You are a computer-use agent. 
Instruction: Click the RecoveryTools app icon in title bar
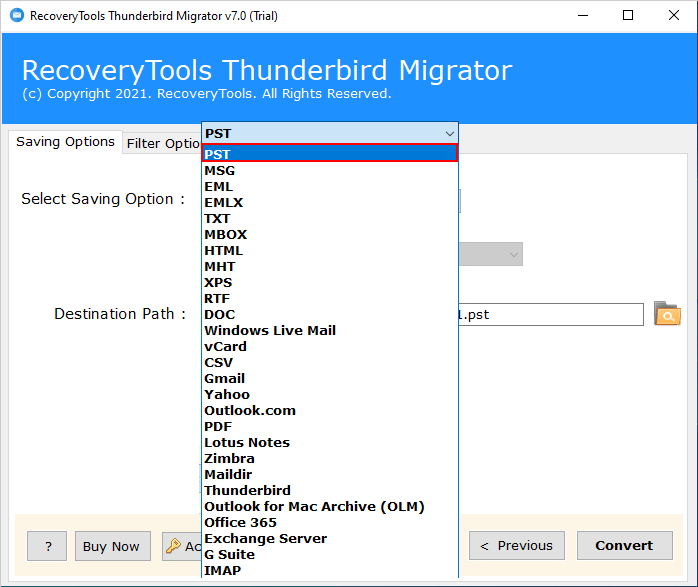click(x=17, y=16)
